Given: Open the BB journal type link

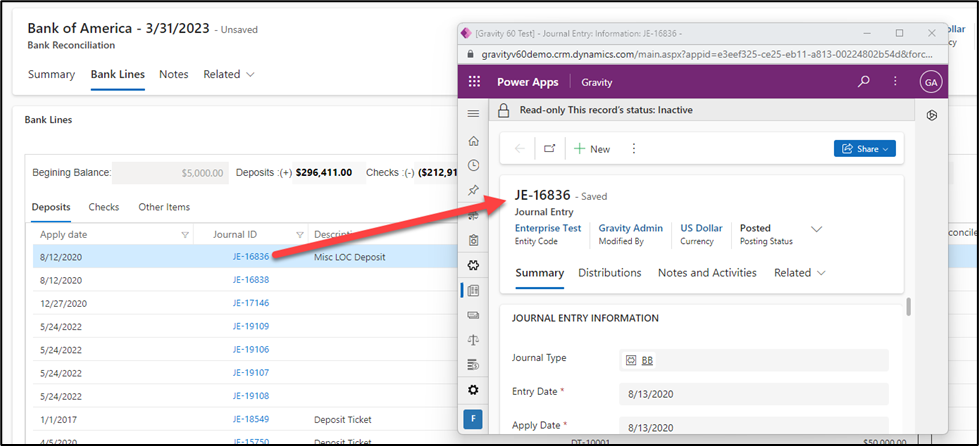Looking at the screenshot, I should [647, 360].
